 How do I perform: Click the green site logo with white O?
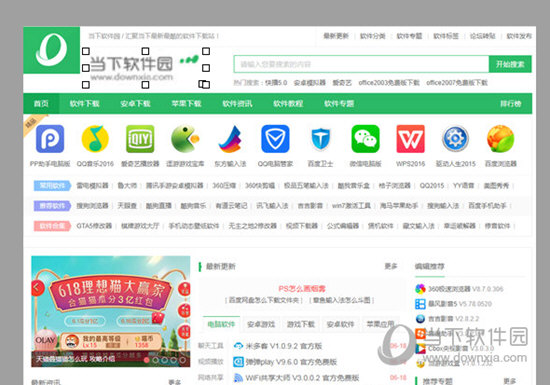pos(52,50)
